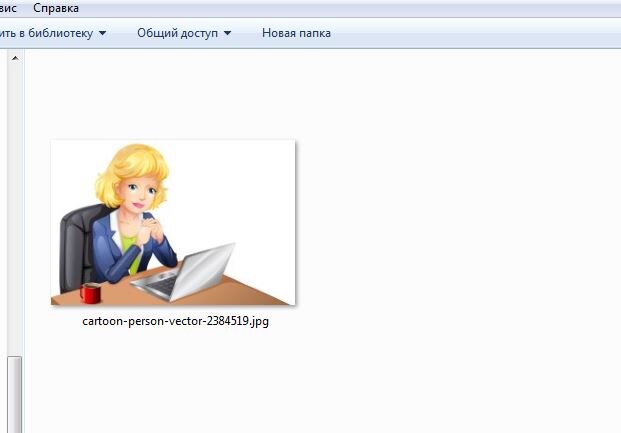Select the cartoon woman image thumbnail
The width and height of the screenshot is (621, 433).
click(x=173, y=222)
